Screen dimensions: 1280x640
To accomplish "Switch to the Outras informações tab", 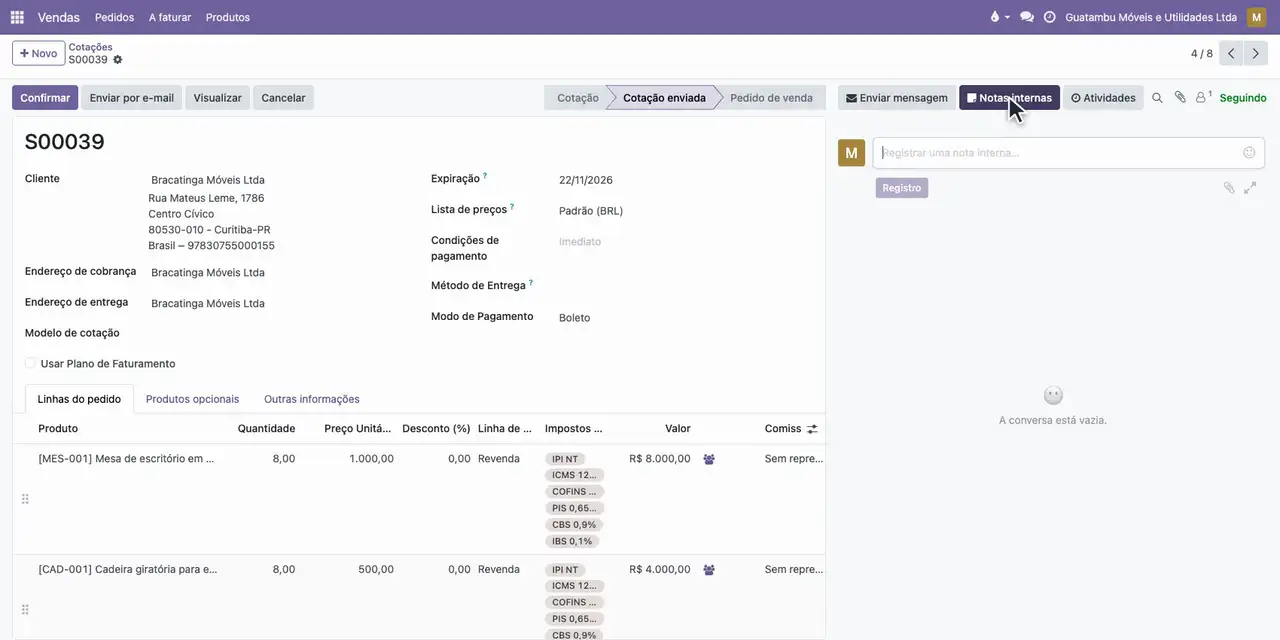I will pyautogui.click(x=312, y=399).
